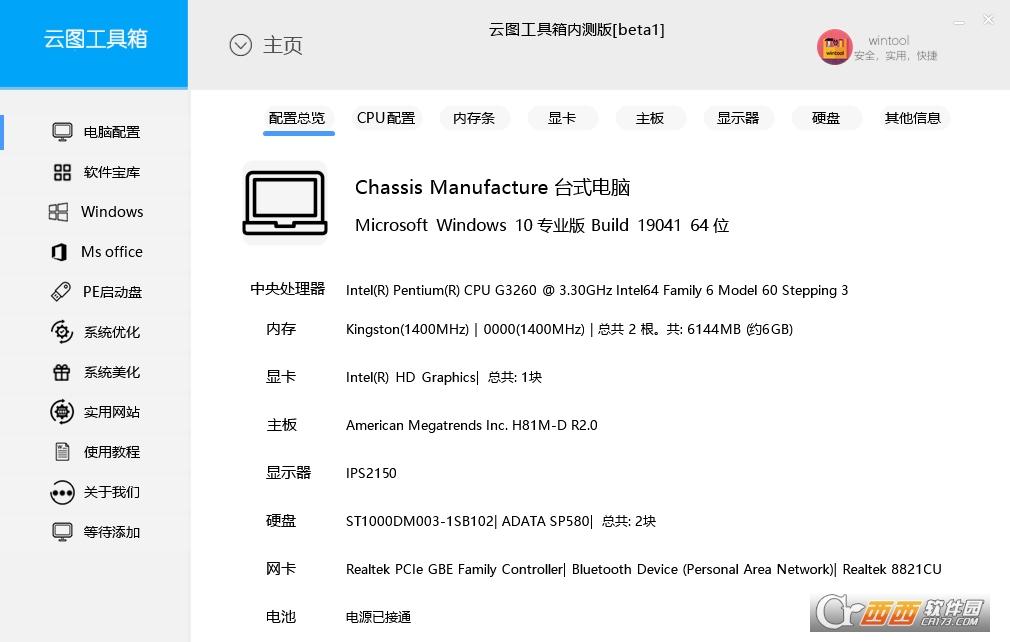Click the 电源已接通 battery status
The height and width of the screenshot is (642, 1010).
pos(378,618)
